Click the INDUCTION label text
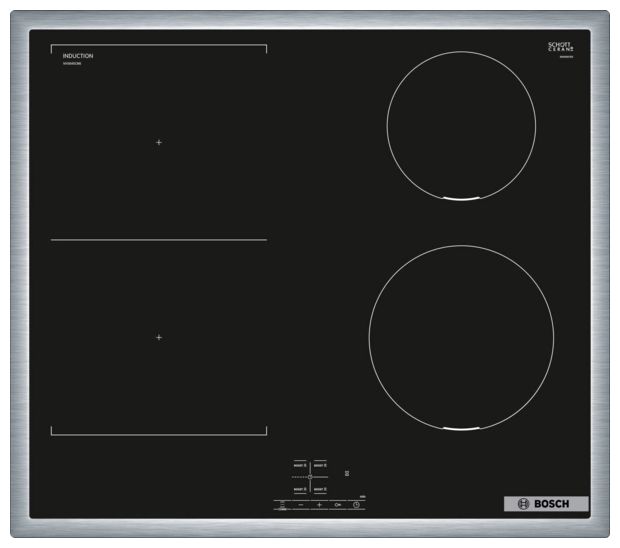The height and width of the screenshot is (548, 620). pos(78,56)
